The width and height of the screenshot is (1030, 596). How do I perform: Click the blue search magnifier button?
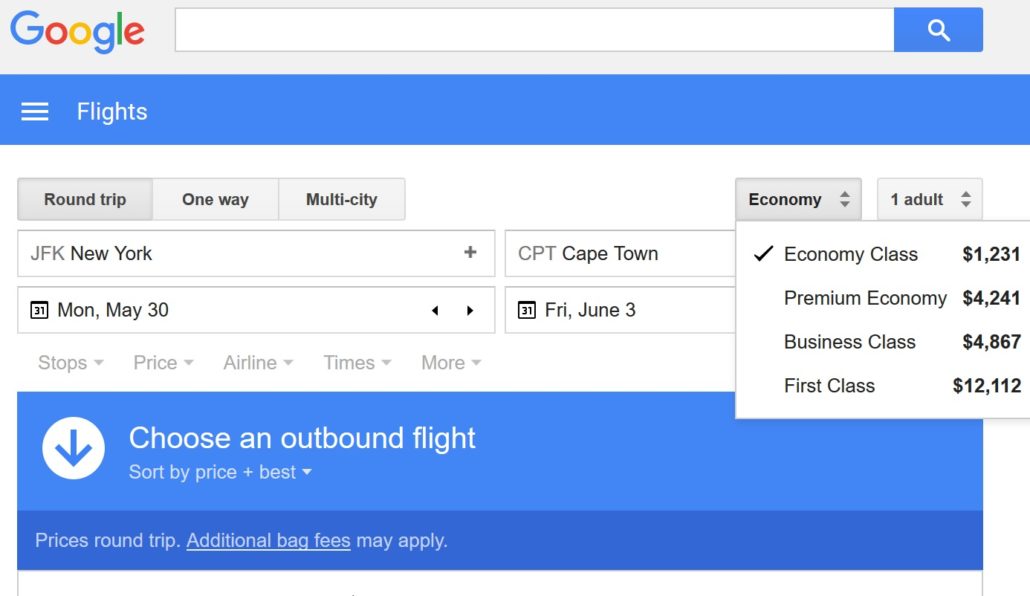pyautogui.click(x=938, y=30)
